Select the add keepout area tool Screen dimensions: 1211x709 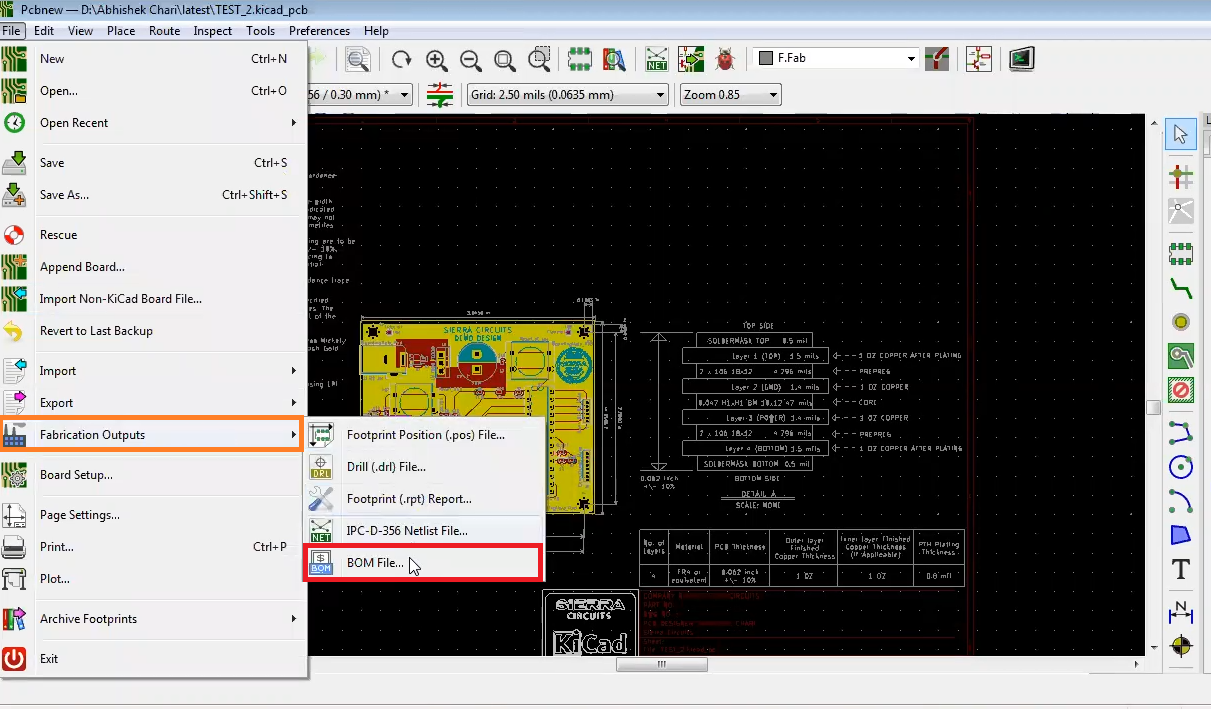[1181, 390]
